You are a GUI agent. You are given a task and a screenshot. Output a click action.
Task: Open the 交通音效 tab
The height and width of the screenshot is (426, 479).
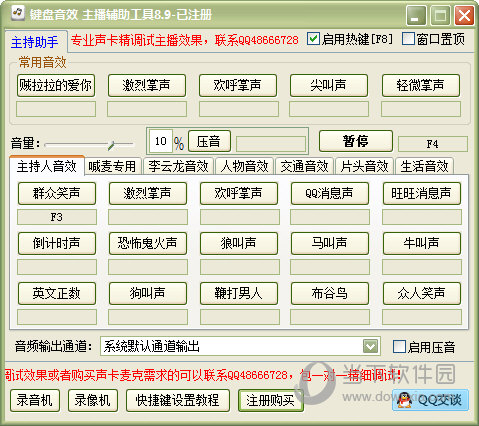(x=304, y=166)
